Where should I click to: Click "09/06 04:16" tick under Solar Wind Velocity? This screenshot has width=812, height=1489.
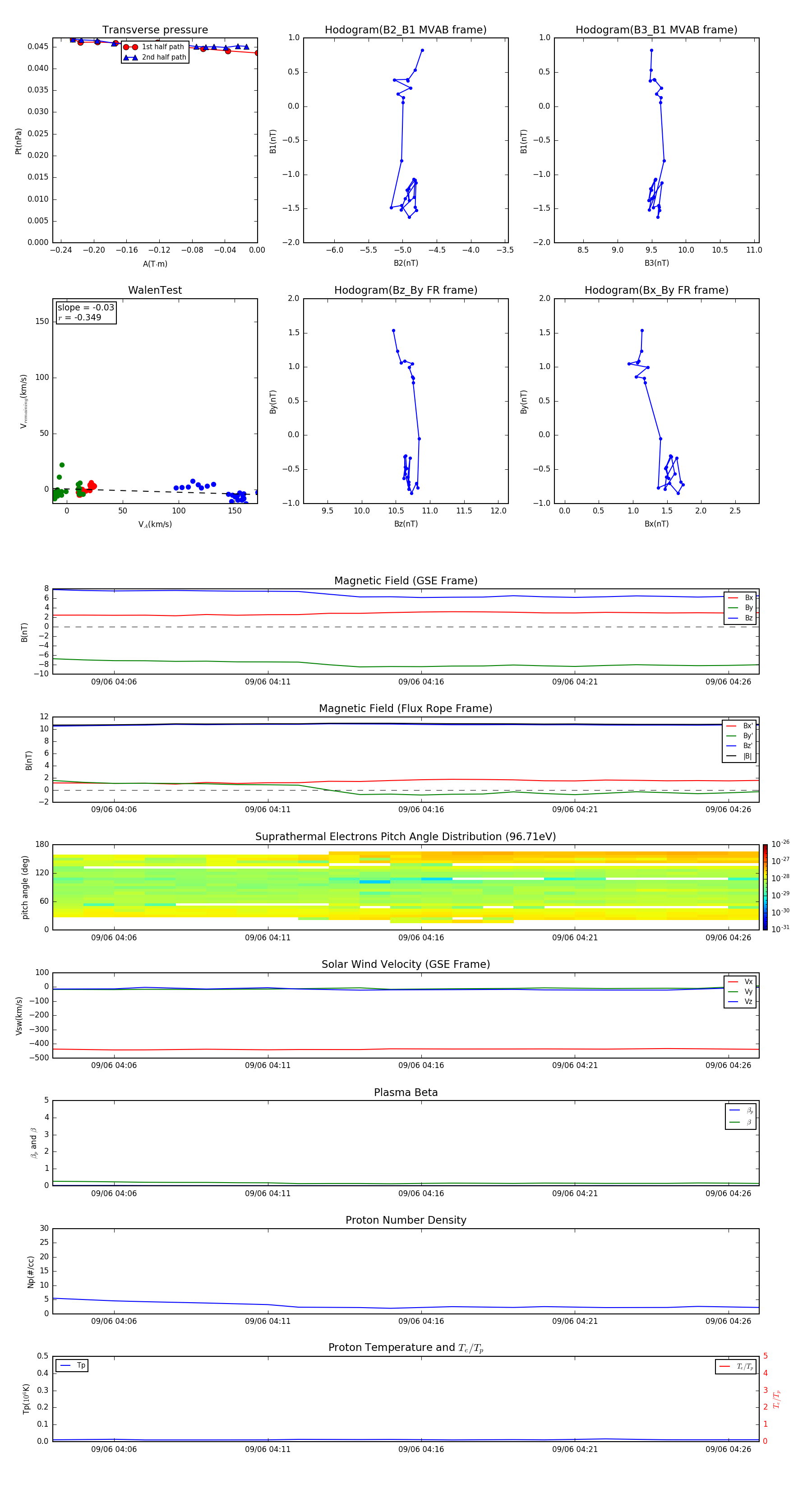tap(421, 1065)
